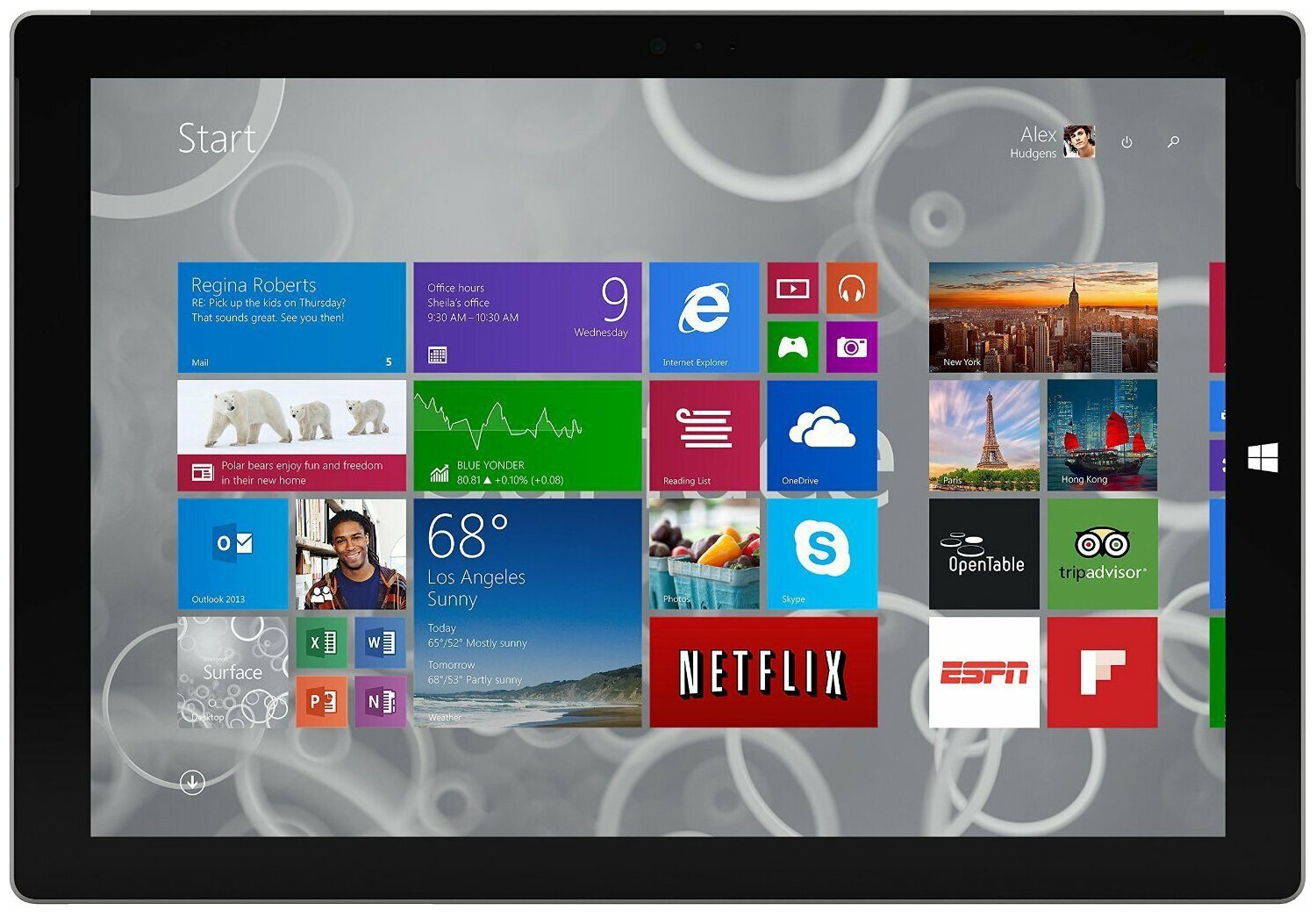Open the Xbox Games controller tile

pos(793,347)
